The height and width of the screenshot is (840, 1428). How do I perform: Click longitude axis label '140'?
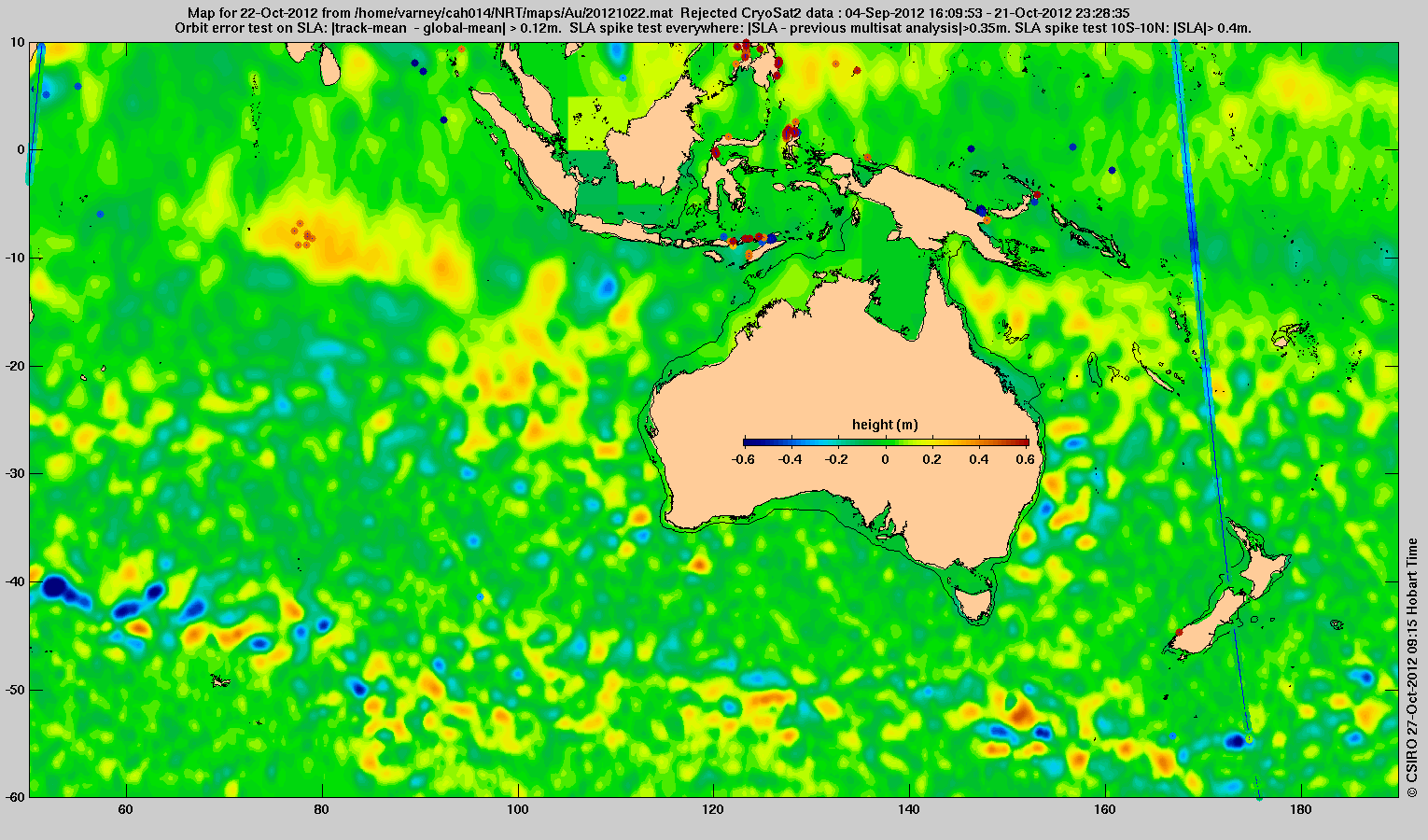pyautogui.click(x=909, y=809)
